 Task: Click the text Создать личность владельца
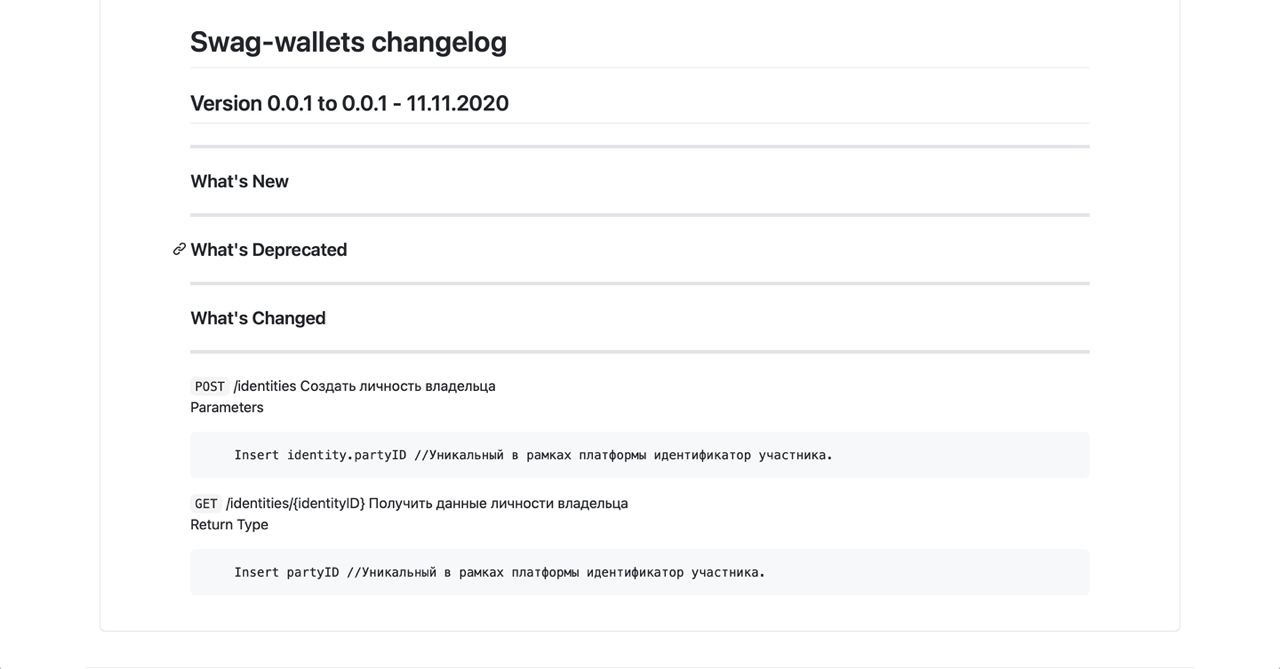[x=398, y=386]
